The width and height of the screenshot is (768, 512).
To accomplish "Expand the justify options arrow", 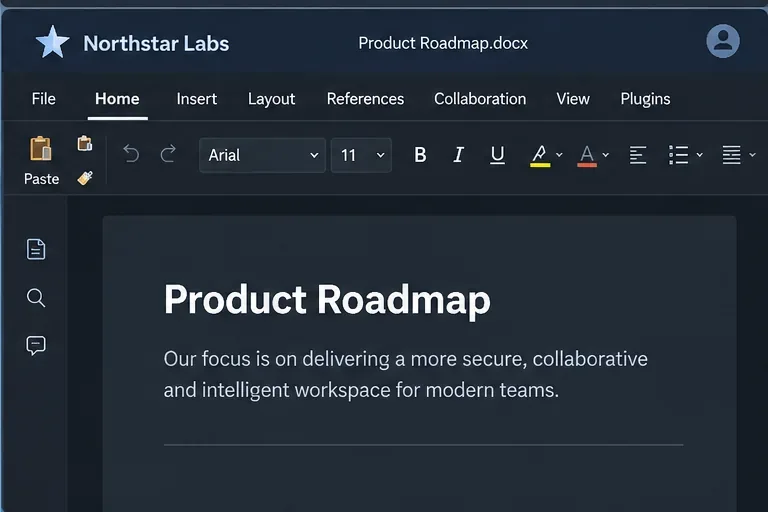I will point(752,155).
